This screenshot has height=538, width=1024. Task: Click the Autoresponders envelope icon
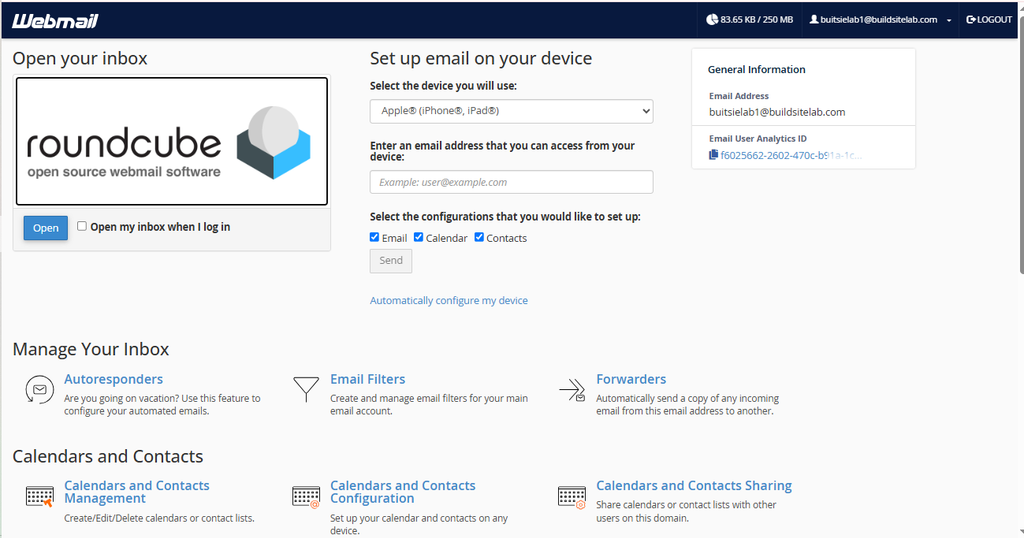coord(39,390)
